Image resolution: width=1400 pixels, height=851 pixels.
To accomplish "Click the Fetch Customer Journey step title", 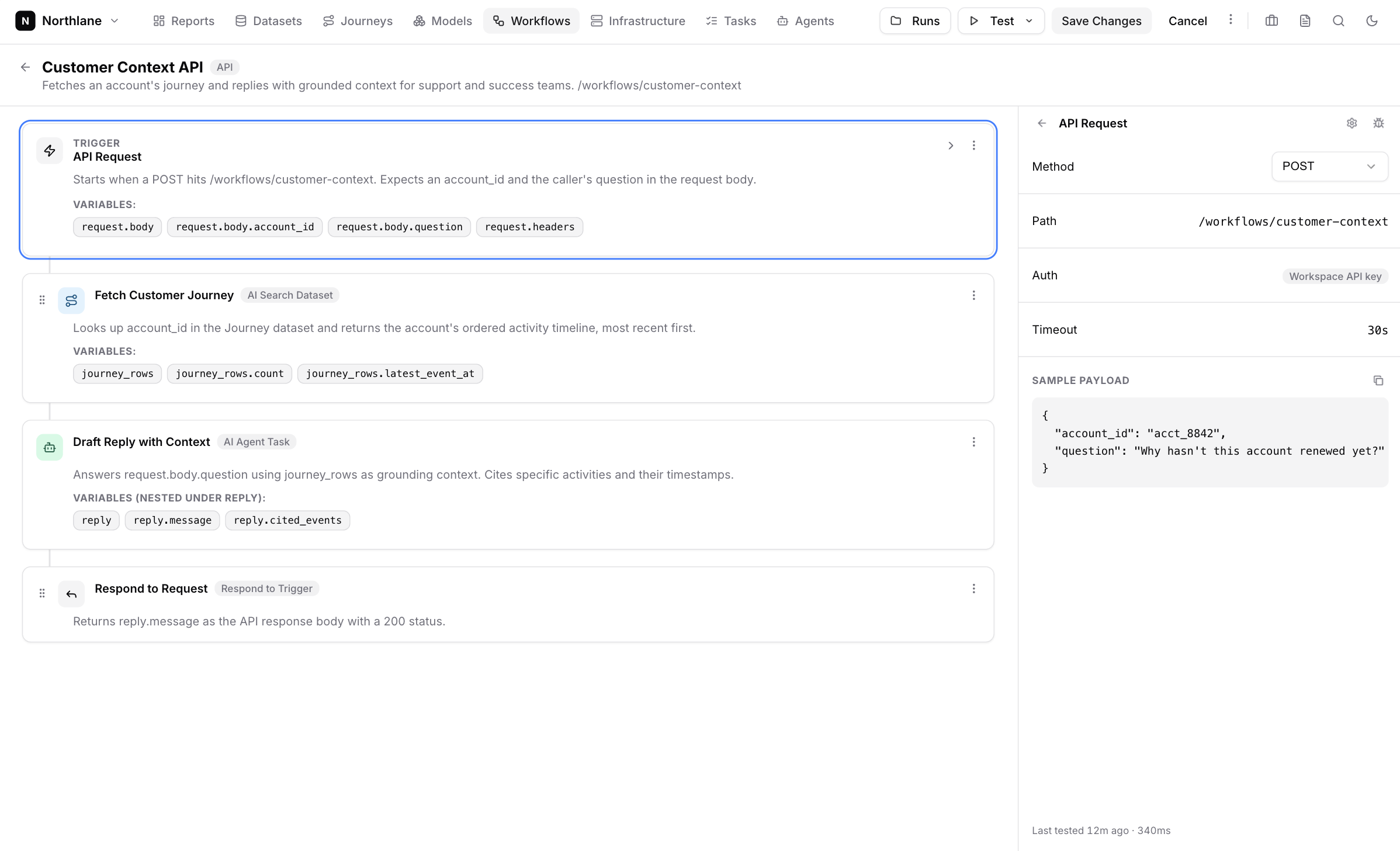I will coord(164,295).
